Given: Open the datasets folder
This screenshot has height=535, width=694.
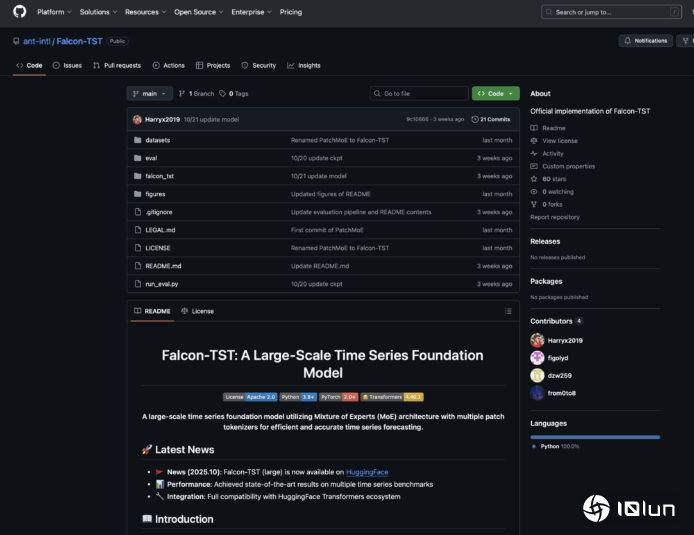Looking at the screenshot, I should tap(158, 140).
